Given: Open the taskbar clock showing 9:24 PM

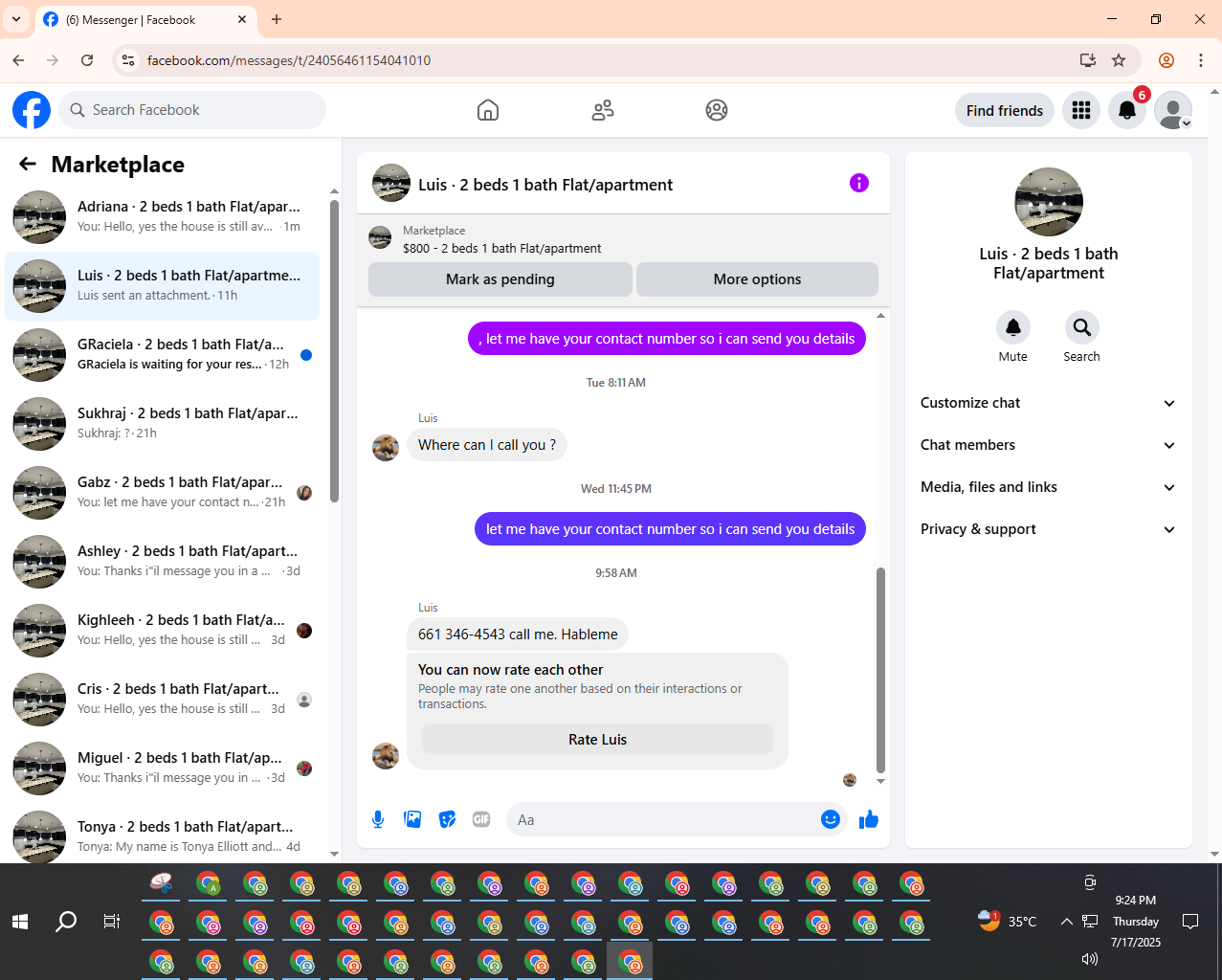Looking at the screenshot, I should (1136, 922).
